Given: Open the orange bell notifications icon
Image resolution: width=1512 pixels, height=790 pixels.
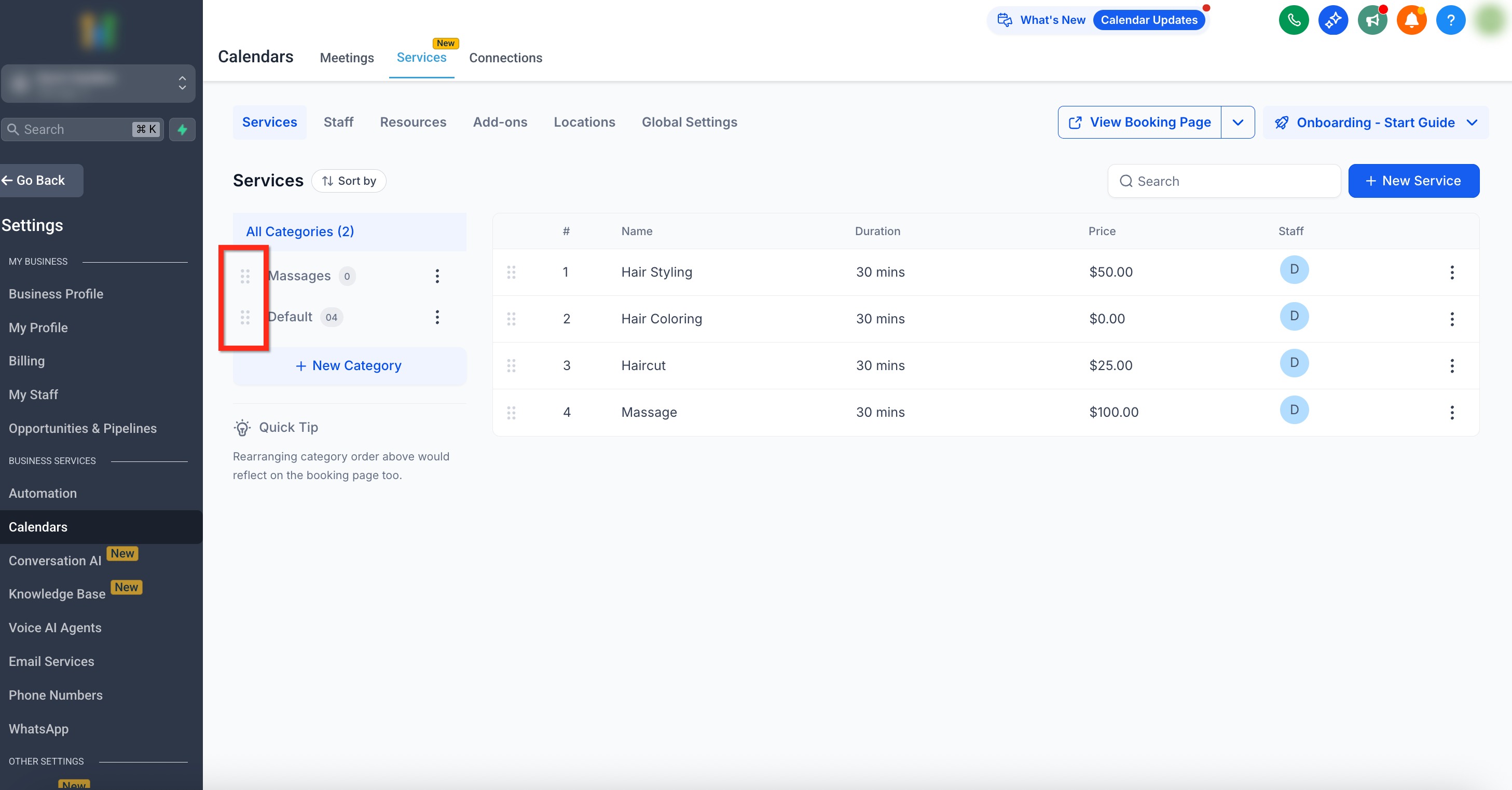Looking at the screenshot, I should point(1411,21).
